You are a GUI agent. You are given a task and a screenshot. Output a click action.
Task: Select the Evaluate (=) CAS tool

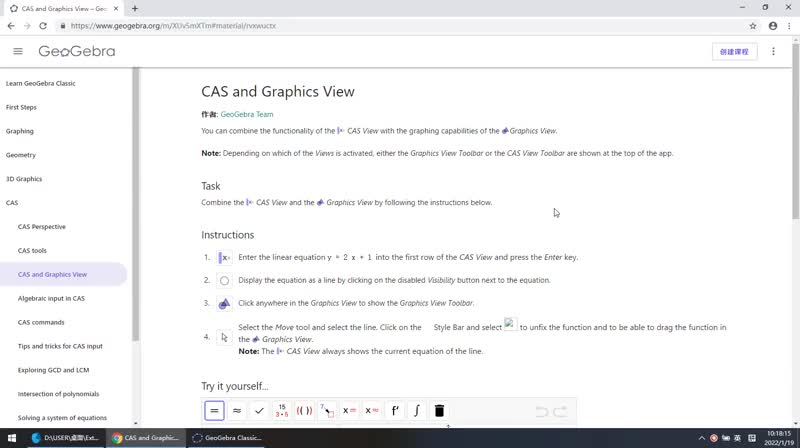pyautogui.click(x=214, y=410)
